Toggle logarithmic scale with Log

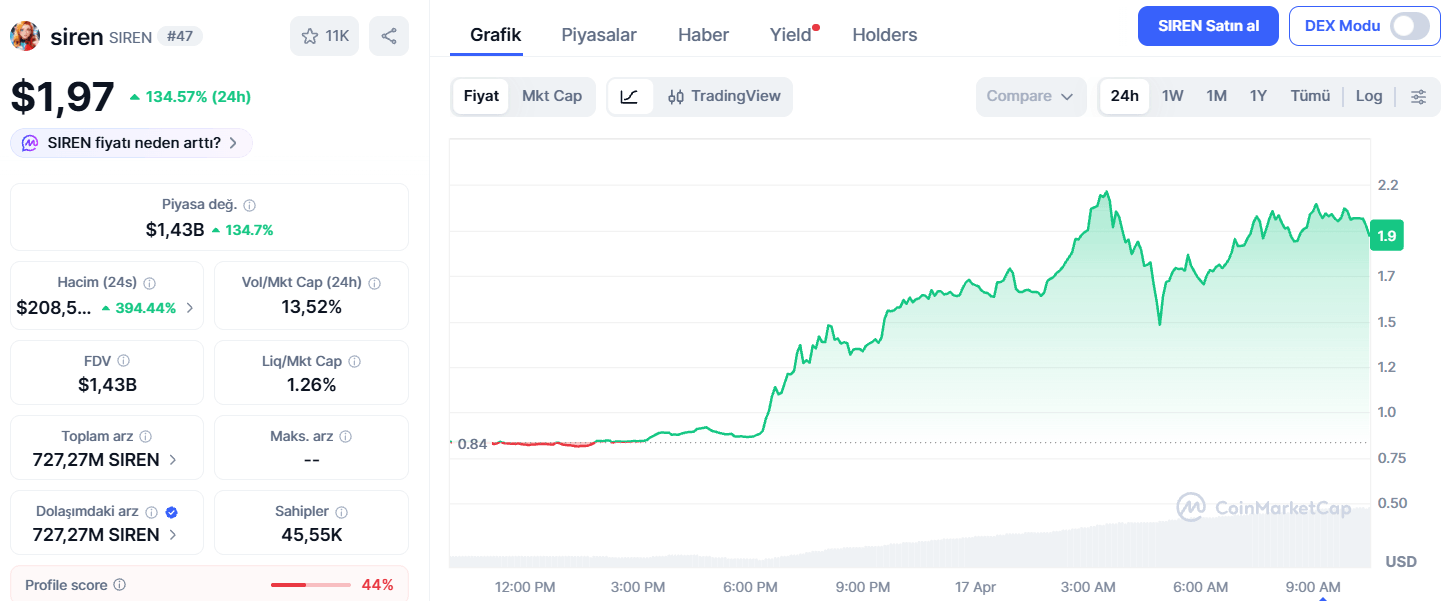pyautogui.click(x=1368, y=96)
